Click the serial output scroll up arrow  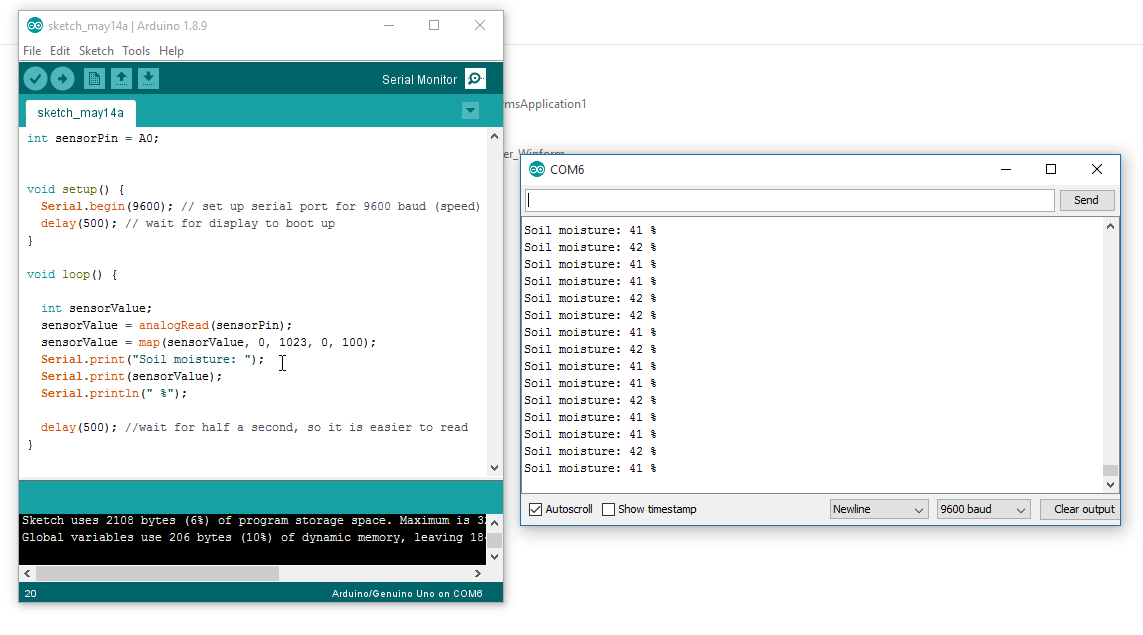(x=1110, y=226)
